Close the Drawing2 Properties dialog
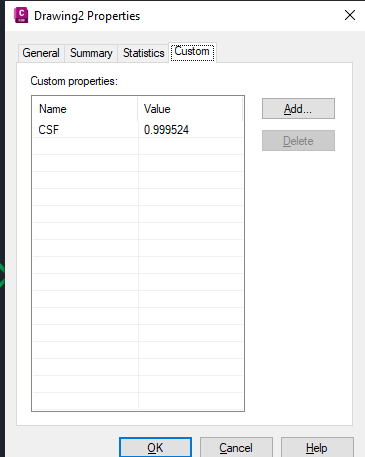365x457 pixels. tap(350, 15)
